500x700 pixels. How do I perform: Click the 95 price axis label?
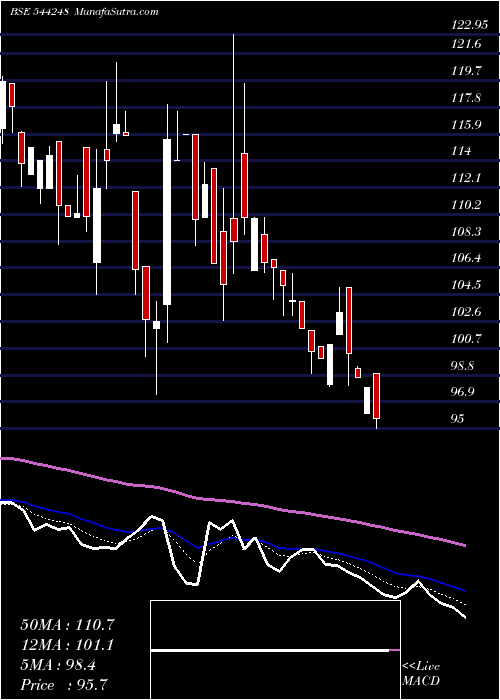pyautogui.click(x=458, y=418)
